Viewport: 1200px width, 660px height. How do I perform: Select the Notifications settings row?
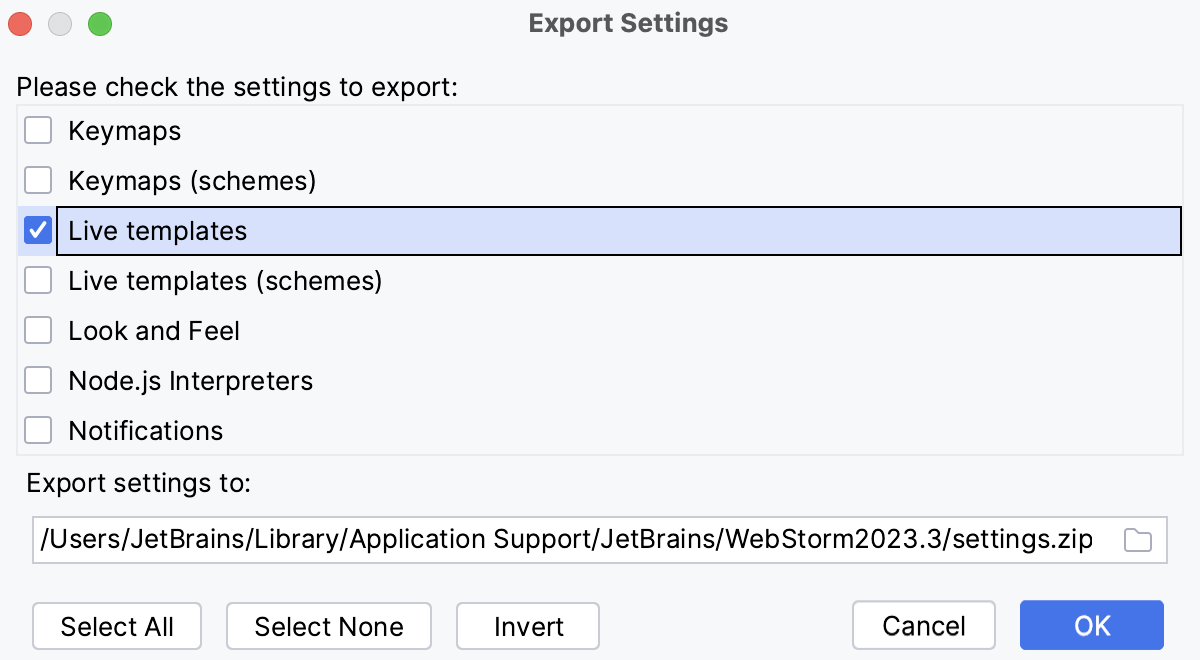pos(145,430)
